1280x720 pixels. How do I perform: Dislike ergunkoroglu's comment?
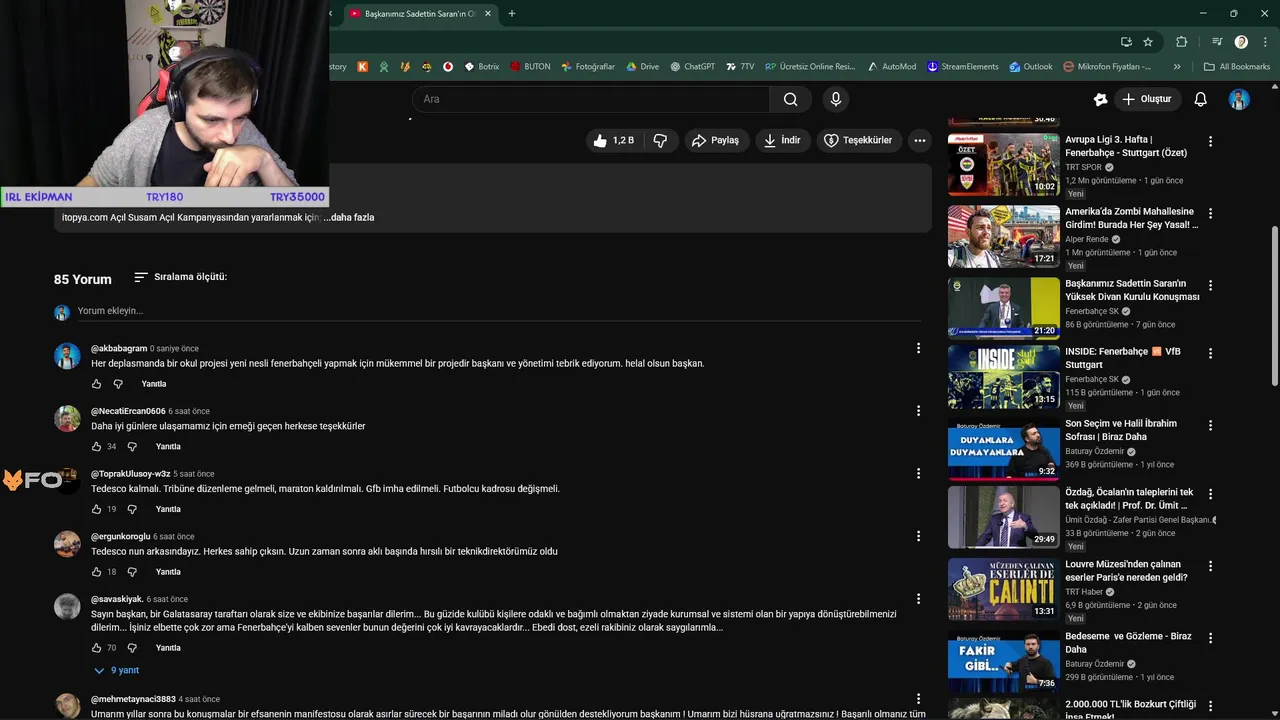pos(132,572)
